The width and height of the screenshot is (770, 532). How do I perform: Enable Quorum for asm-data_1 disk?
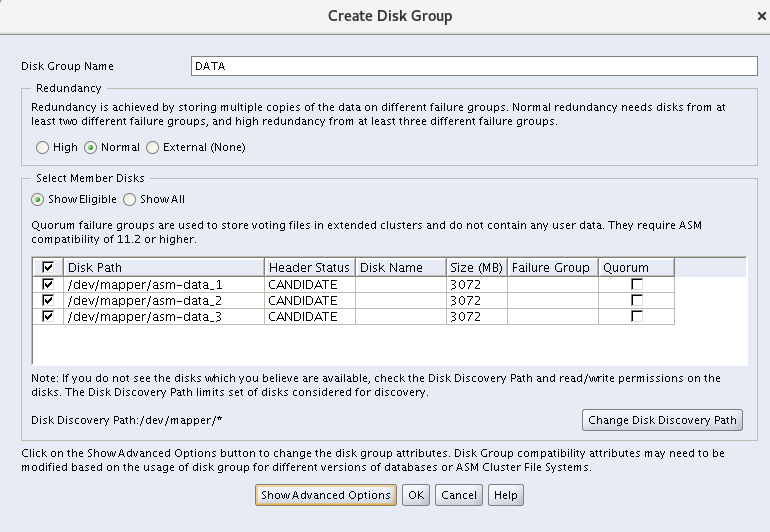click(x=636, y=284)
